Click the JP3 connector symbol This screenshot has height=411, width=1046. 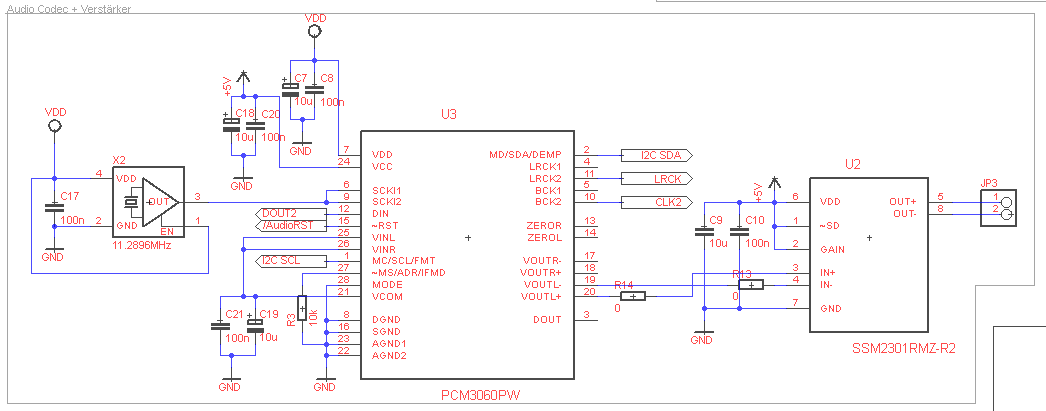998,208
